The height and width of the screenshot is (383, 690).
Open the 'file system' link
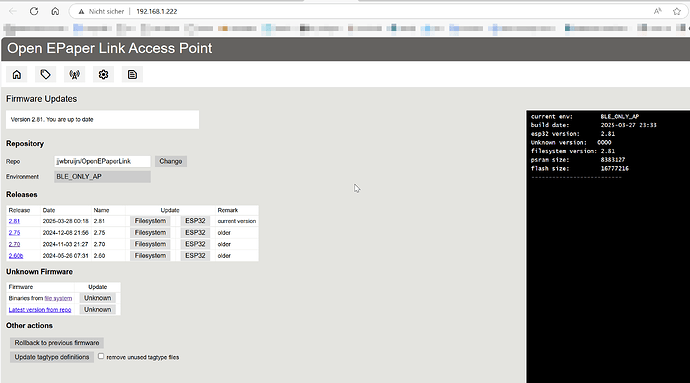click(58, 298)
